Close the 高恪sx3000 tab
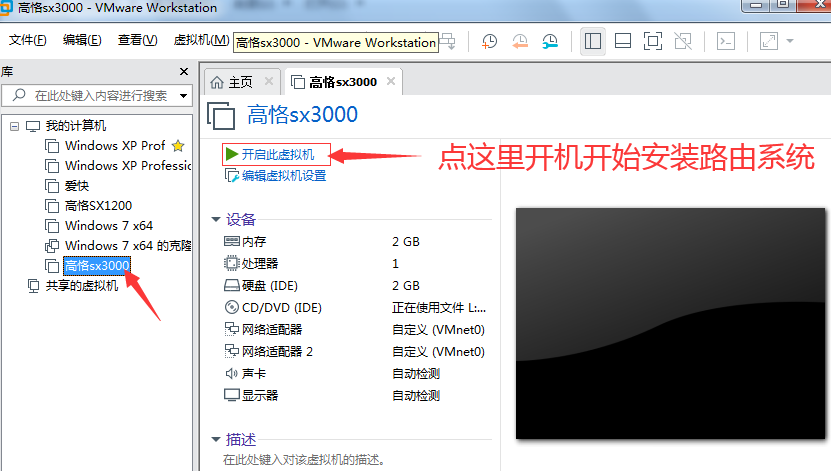831x471 pixels. [391, 82]
